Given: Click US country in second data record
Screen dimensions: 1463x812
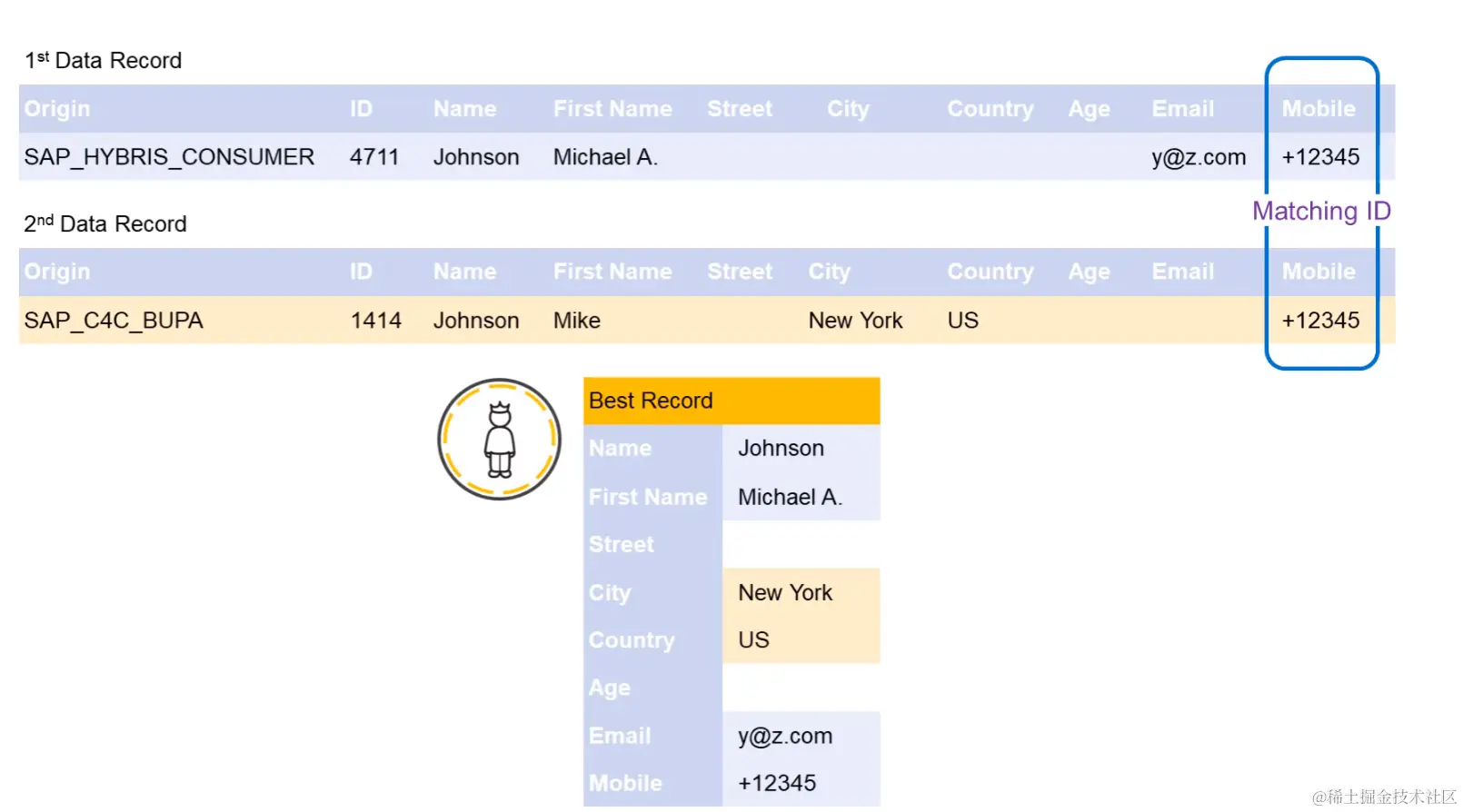Looking at the screenshot, I should click(x=962, y=321).
